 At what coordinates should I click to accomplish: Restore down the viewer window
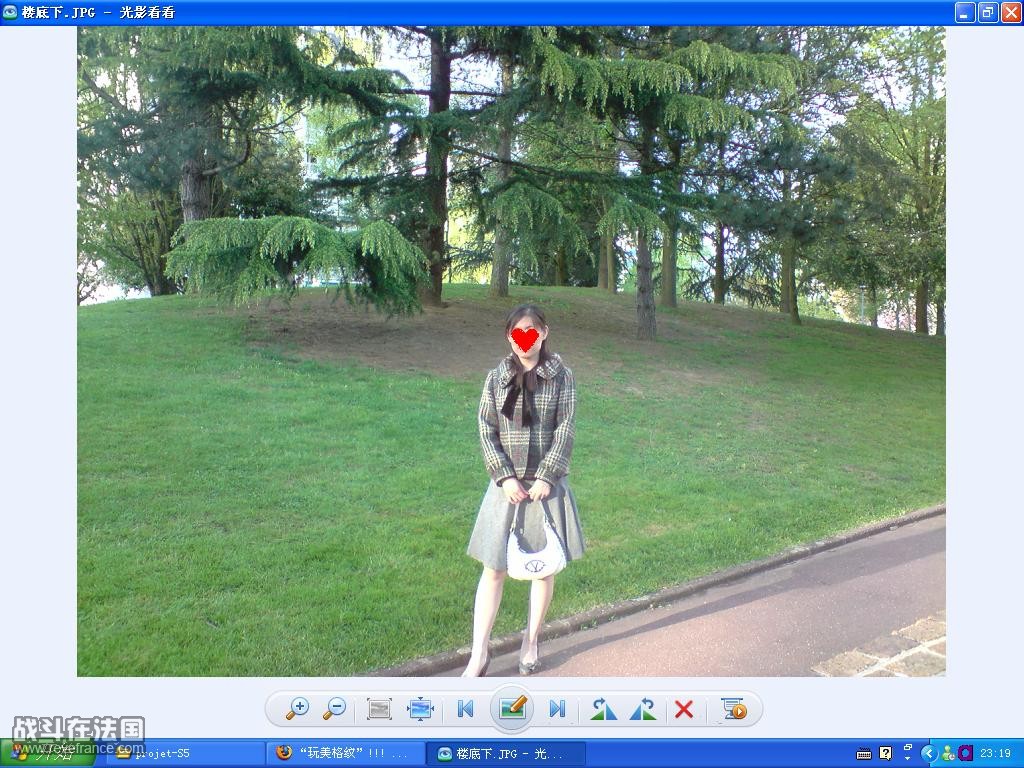(988, 12)
